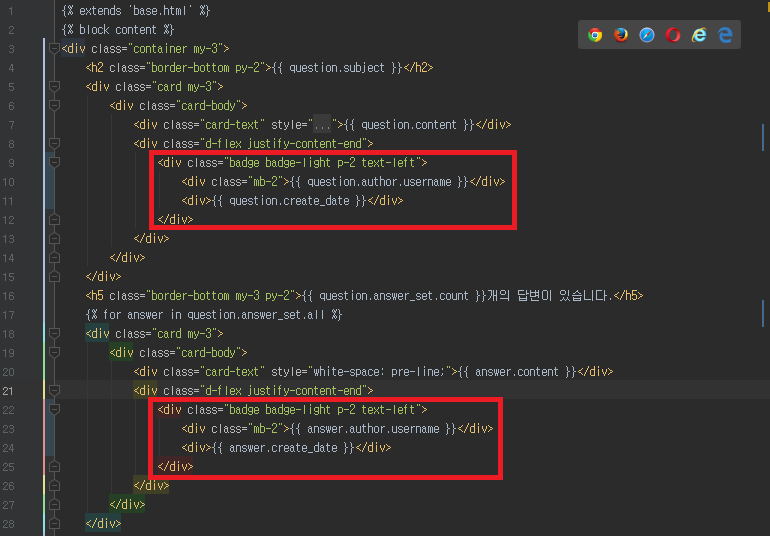This screenshot has width=770, height=536.
Task: Click question.create_date on line 11
Action: coord(289,201)
